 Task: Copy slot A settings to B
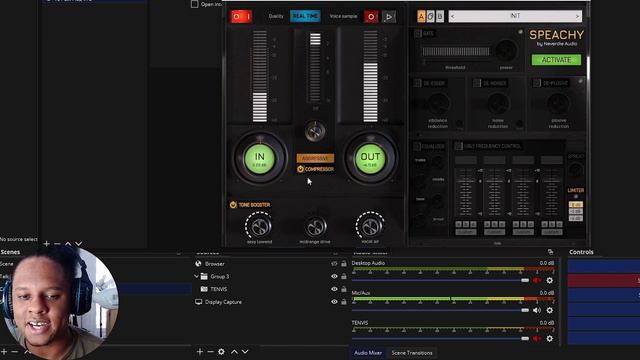[x=430, y=16]
